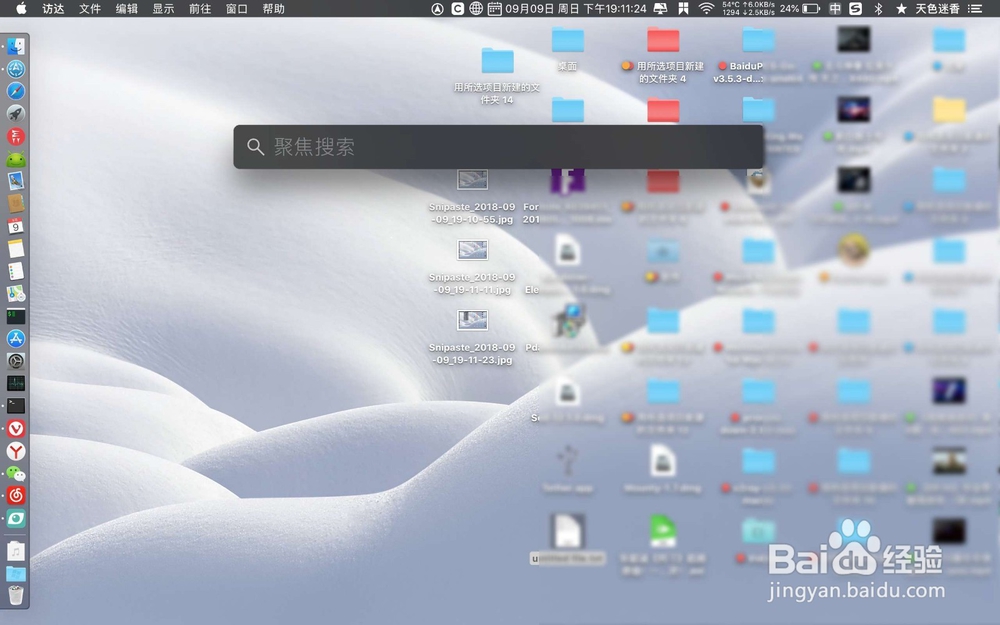Open the brown Contacts book in Dock

16,203
